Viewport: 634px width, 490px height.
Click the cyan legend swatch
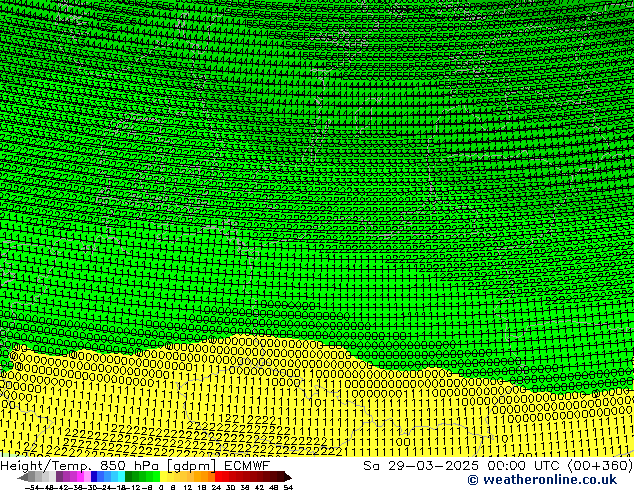click(x=121, y=477)
